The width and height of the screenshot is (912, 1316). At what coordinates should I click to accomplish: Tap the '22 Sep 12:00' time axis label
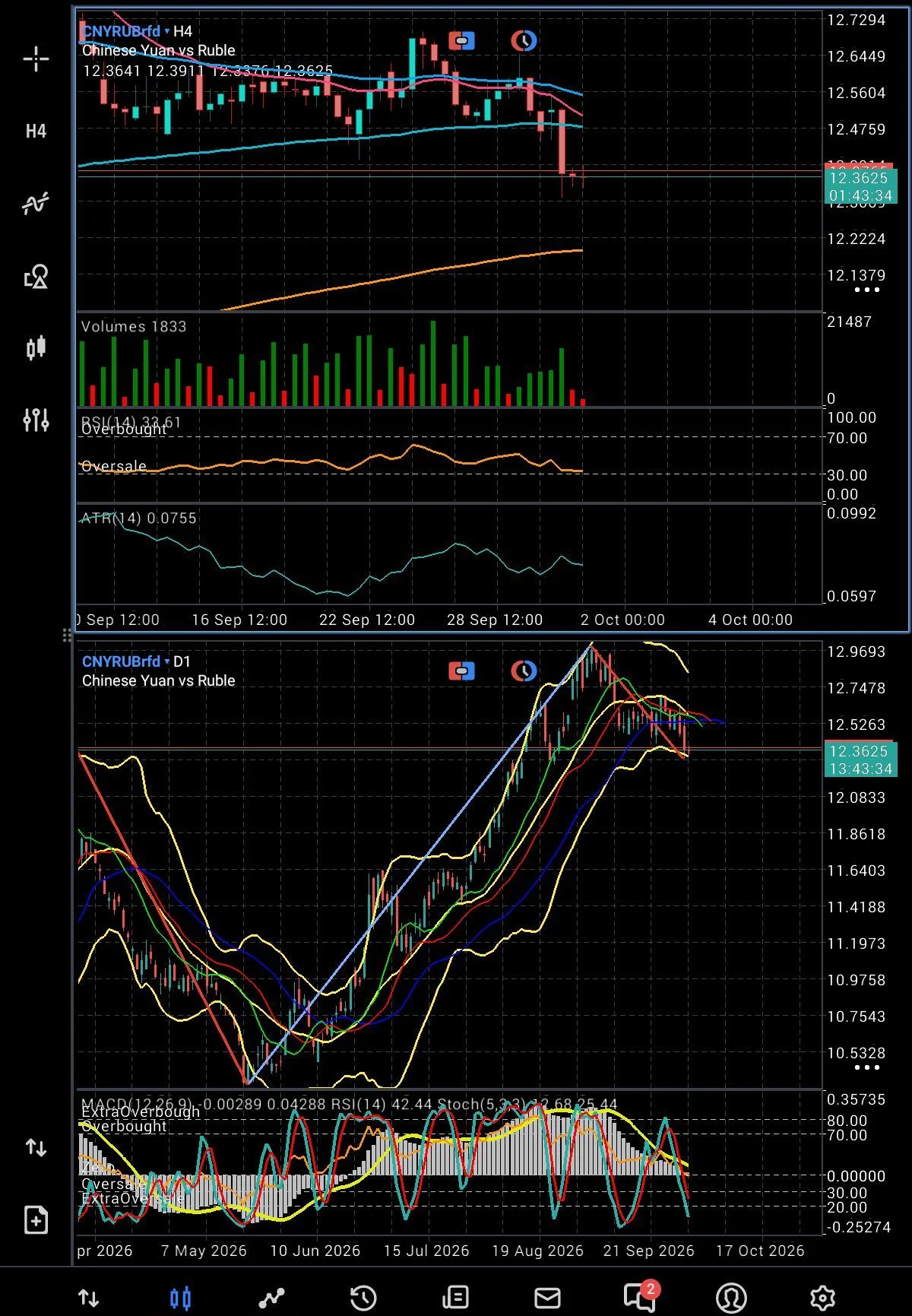pos(367,620)
